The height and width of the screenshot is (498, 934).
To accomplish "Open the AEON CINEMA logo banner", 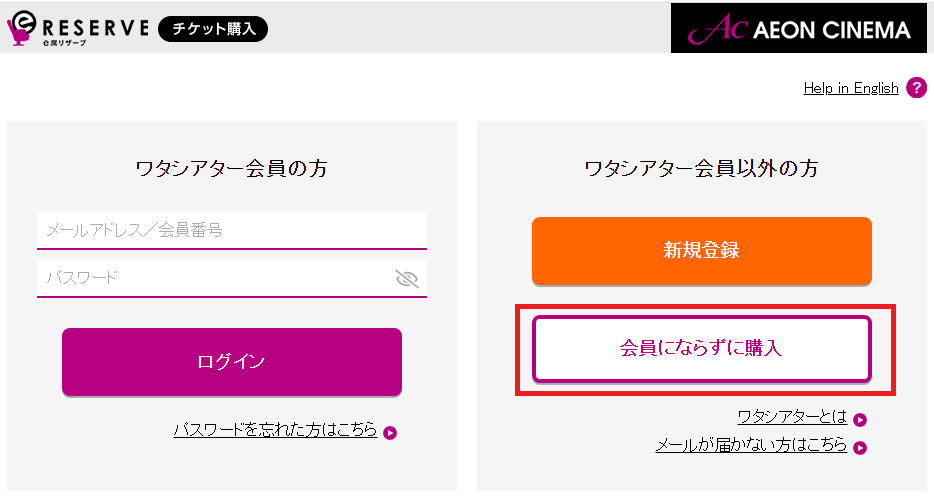I will (799, 28).
